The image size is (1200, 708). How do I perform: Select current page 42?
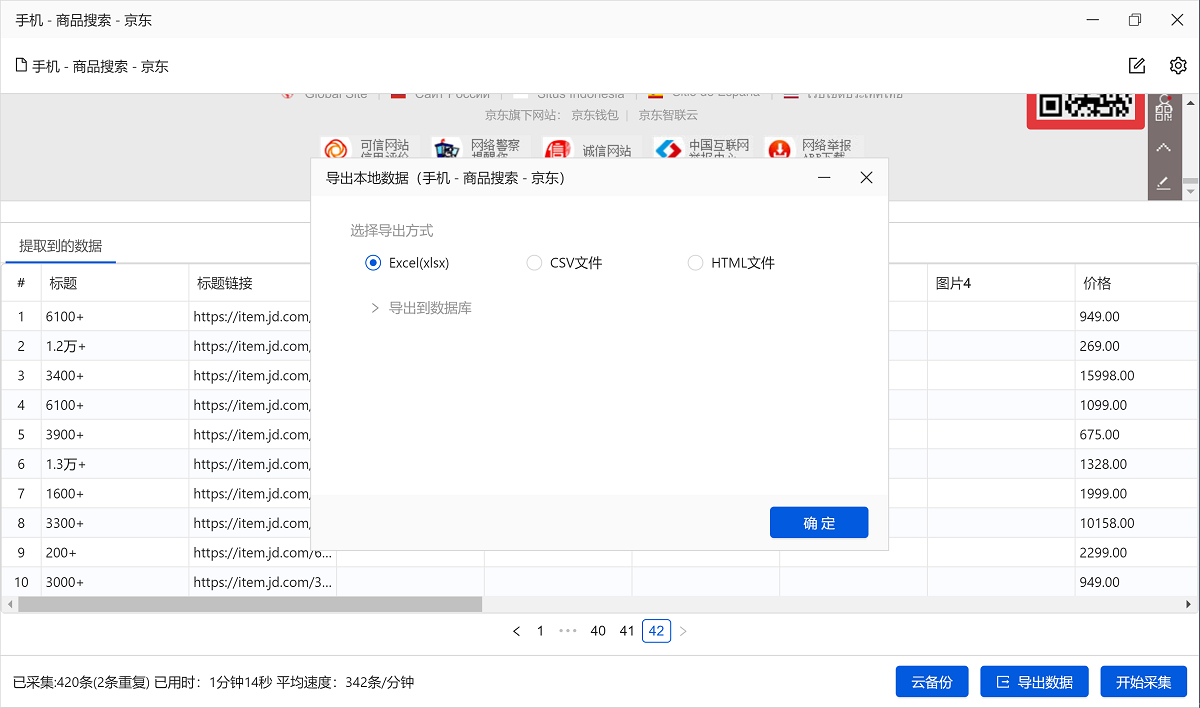(656, 631)
